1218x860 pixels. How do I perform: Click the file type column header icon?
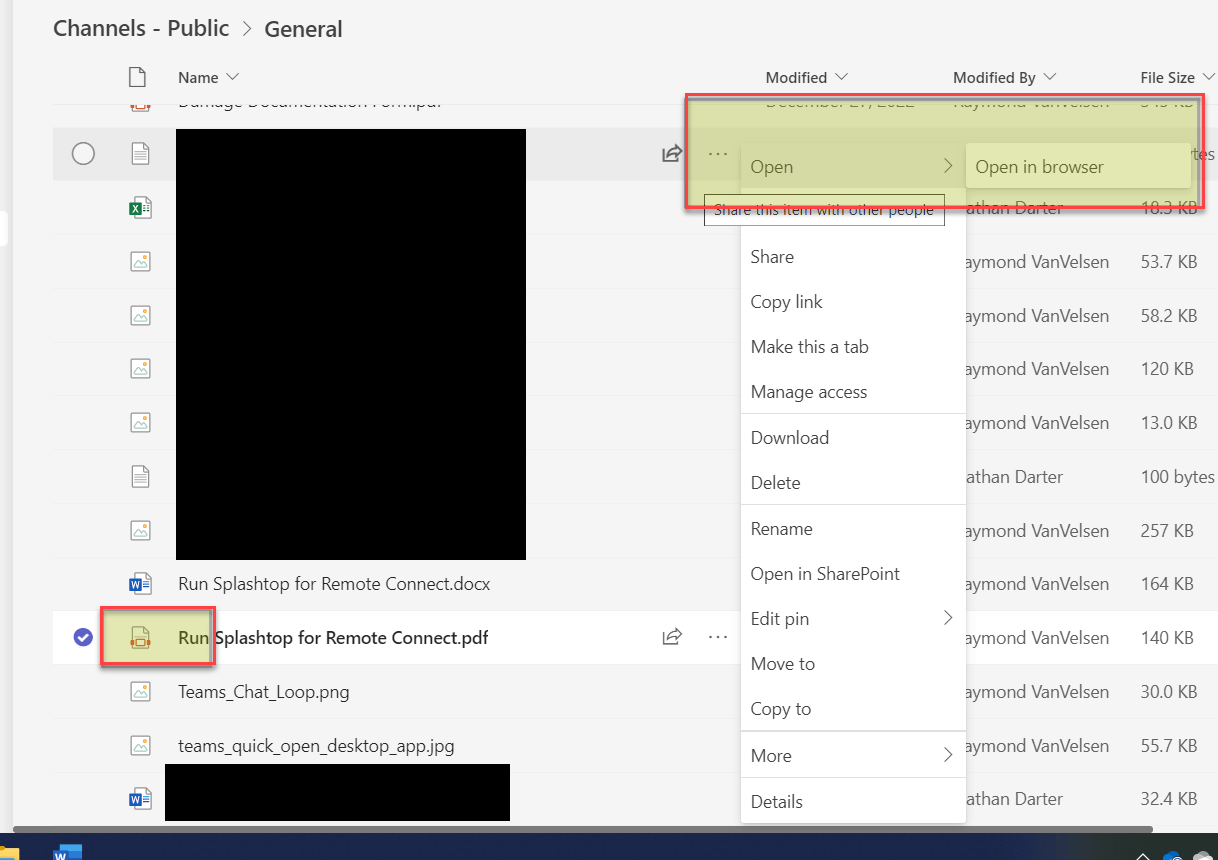[138, 77]
